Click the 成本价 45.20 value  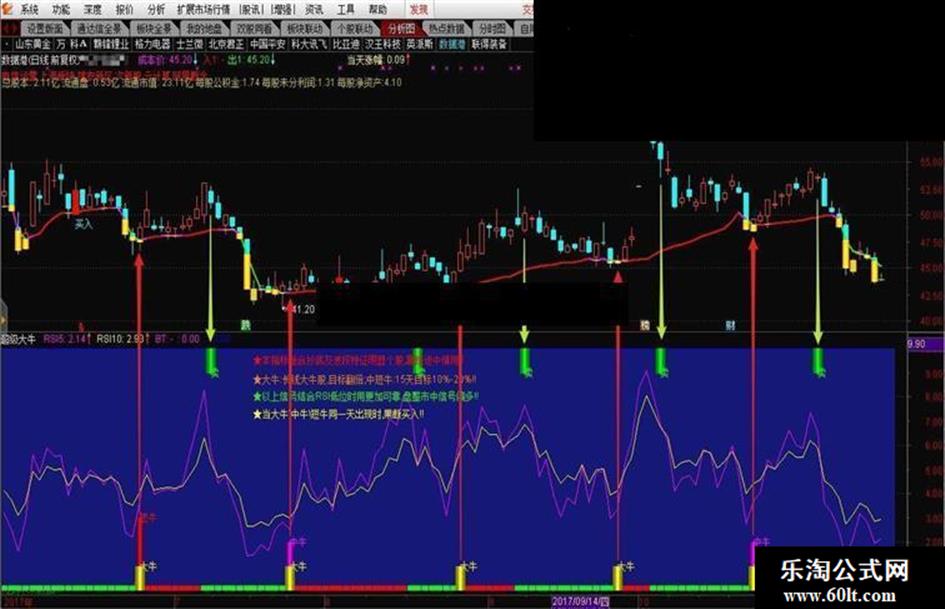(x=168, y=60)
